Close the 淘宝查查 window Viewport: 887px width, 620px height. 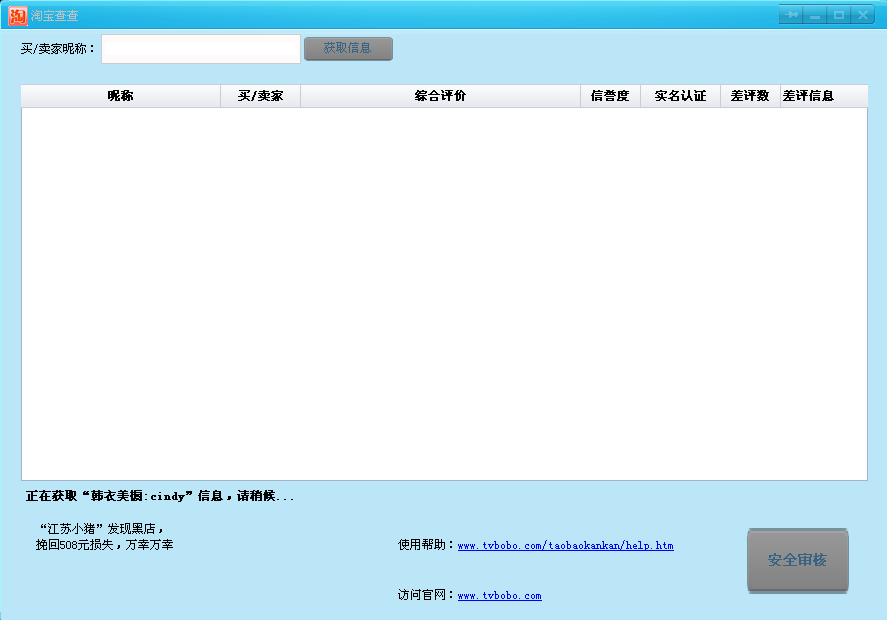[863, 15]
